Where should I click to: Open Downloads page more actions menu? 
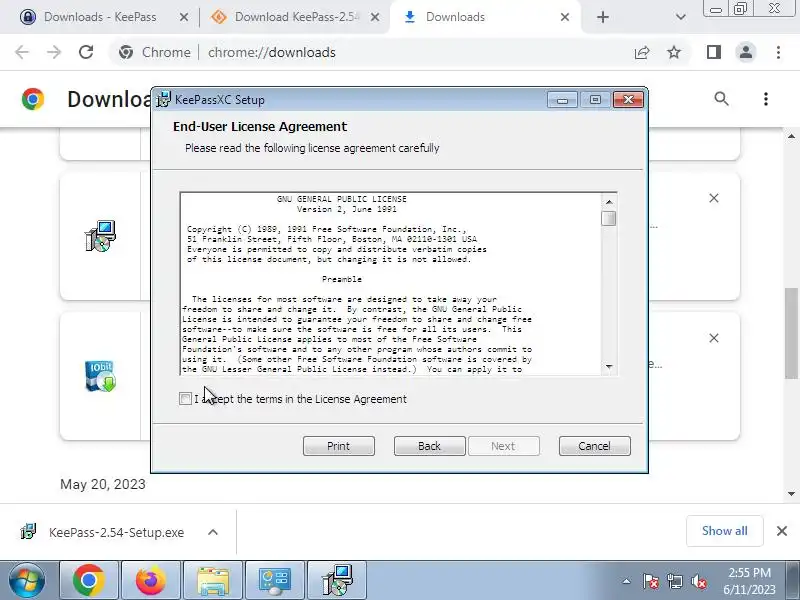pos(766,98)
